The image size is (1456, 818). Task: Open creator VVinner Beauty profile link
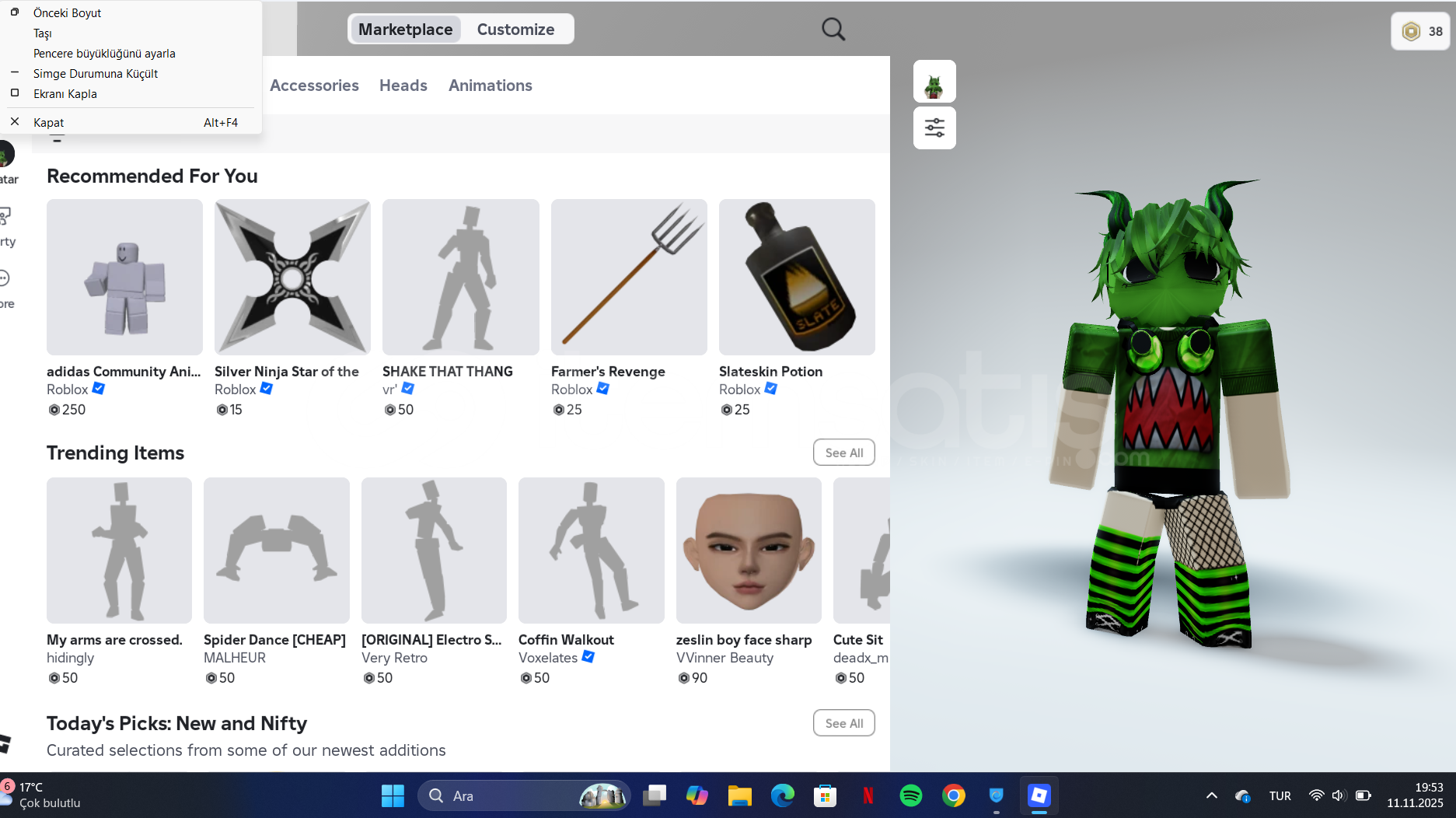[x=725, y=658]
